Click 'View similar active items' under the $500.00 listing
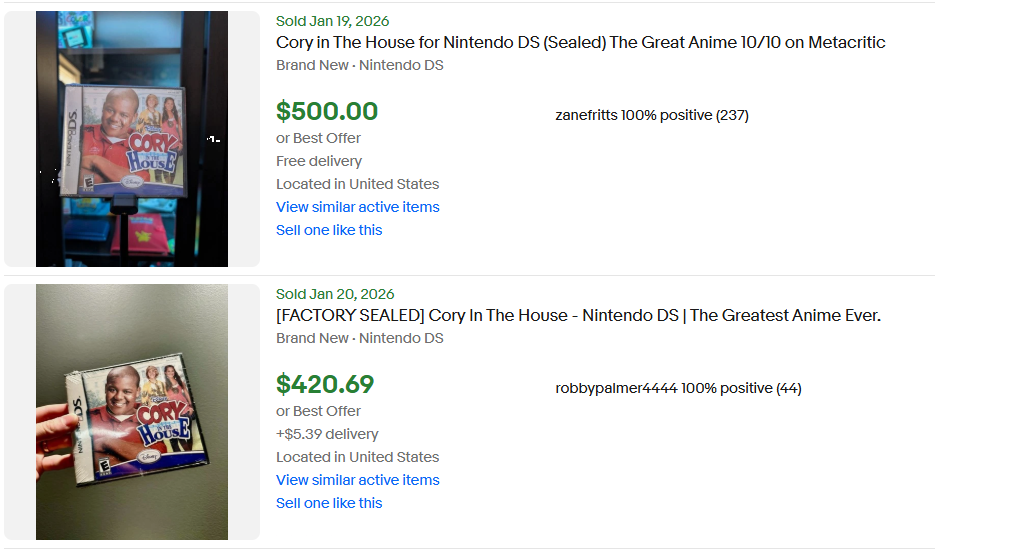1030x549 pixels. click(357, 207)
